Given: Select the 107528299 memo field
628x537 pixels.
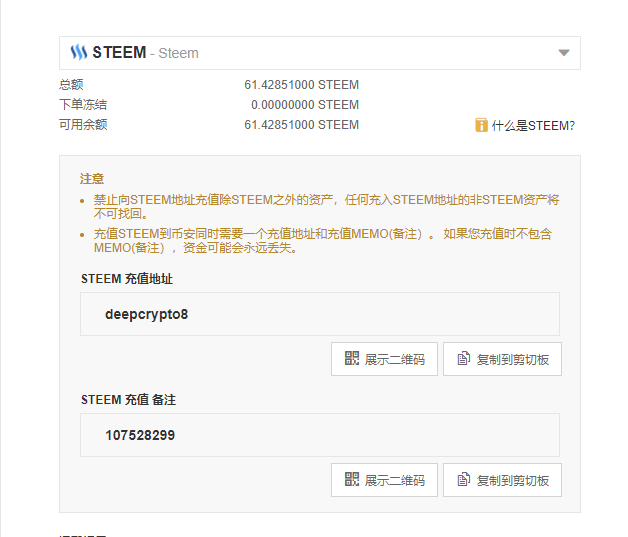Looking at the screenshot, I should pyautogui.click(x=320, y=435).
